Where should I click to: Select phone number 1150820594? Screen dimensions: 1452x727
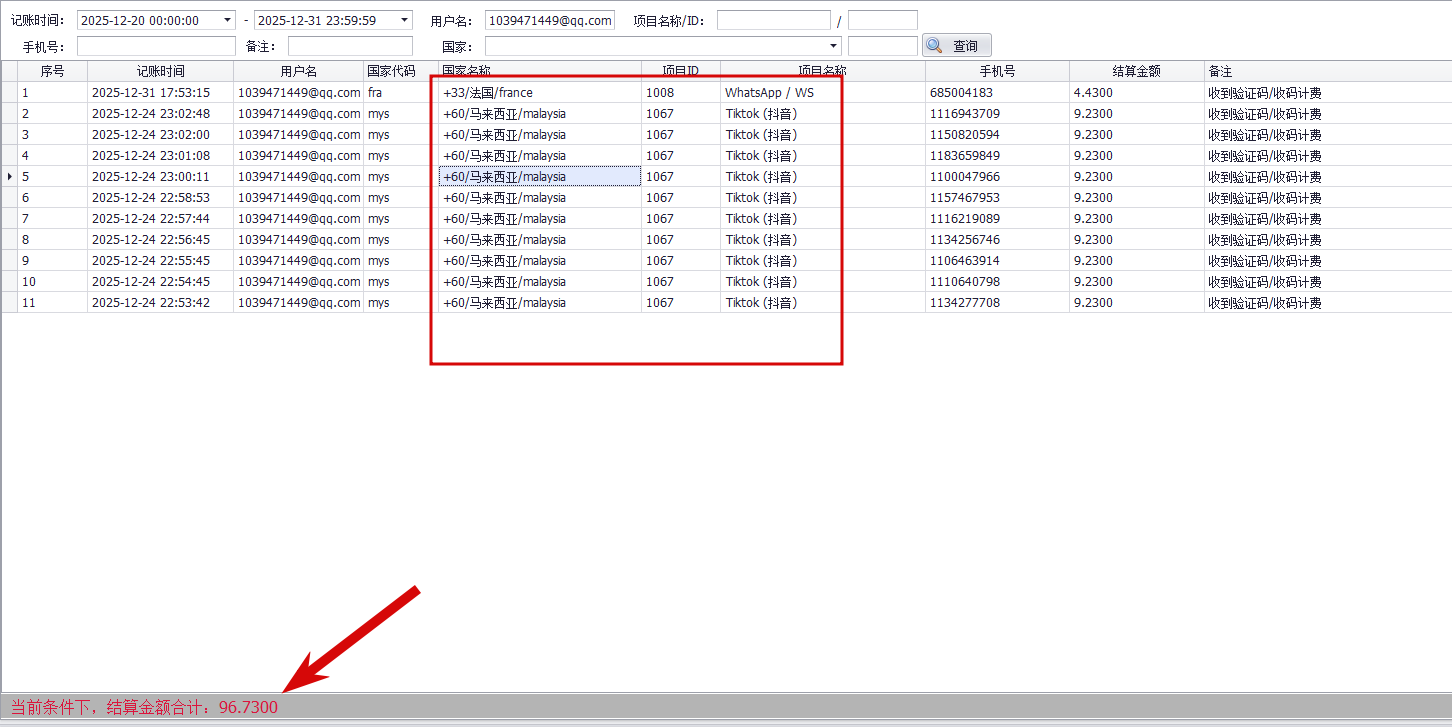pos(997,134)
